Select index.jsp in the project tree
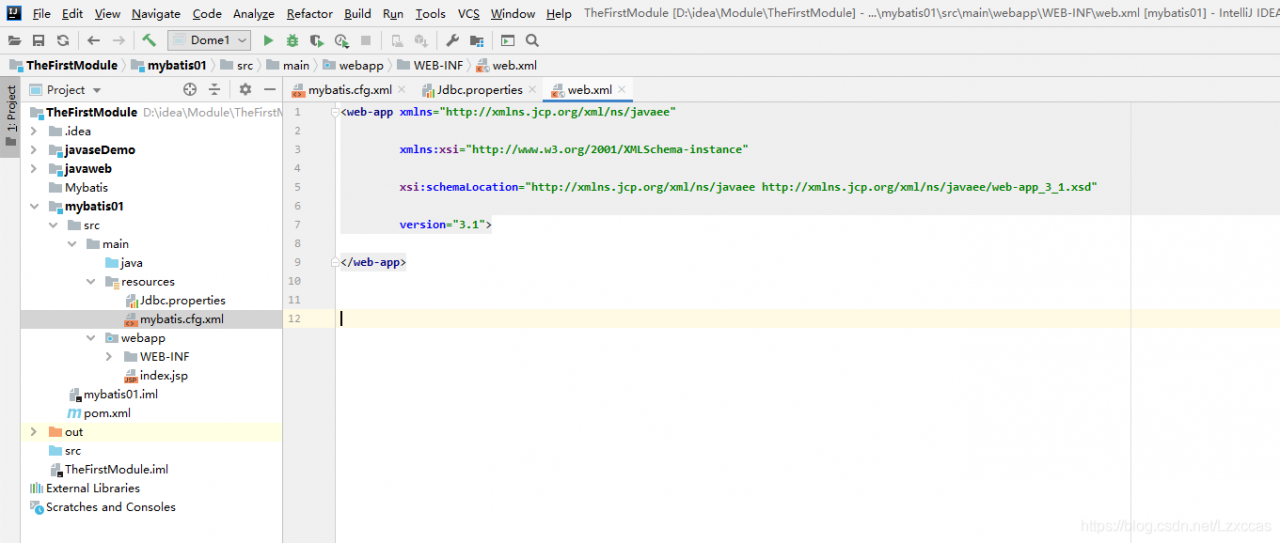The height and width of the screenshot is (543, 1280). pyautogui.click(x=156, y=376)
